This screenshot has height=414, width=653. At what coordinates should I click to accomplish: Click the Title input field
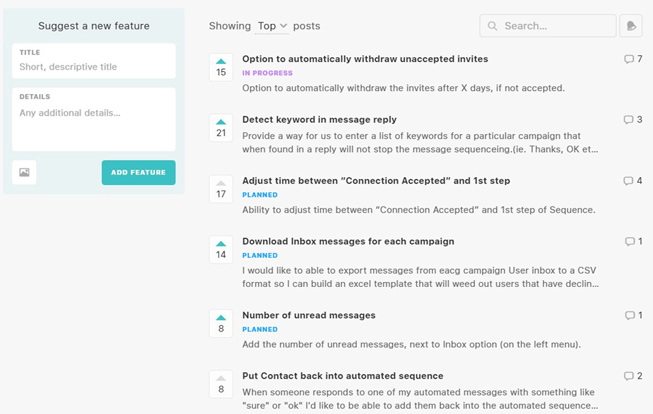(x=94, y=67)
